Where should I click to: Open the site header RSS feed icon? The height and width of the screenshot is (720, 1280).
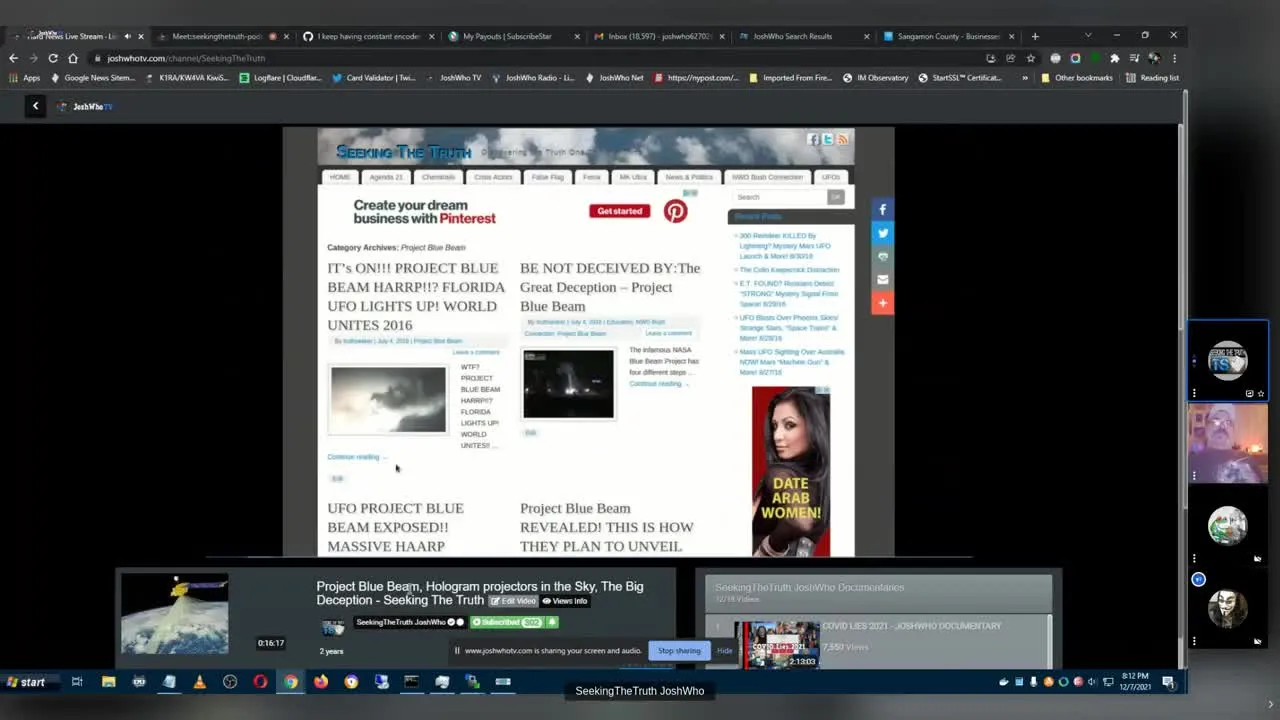click(842, 139)
